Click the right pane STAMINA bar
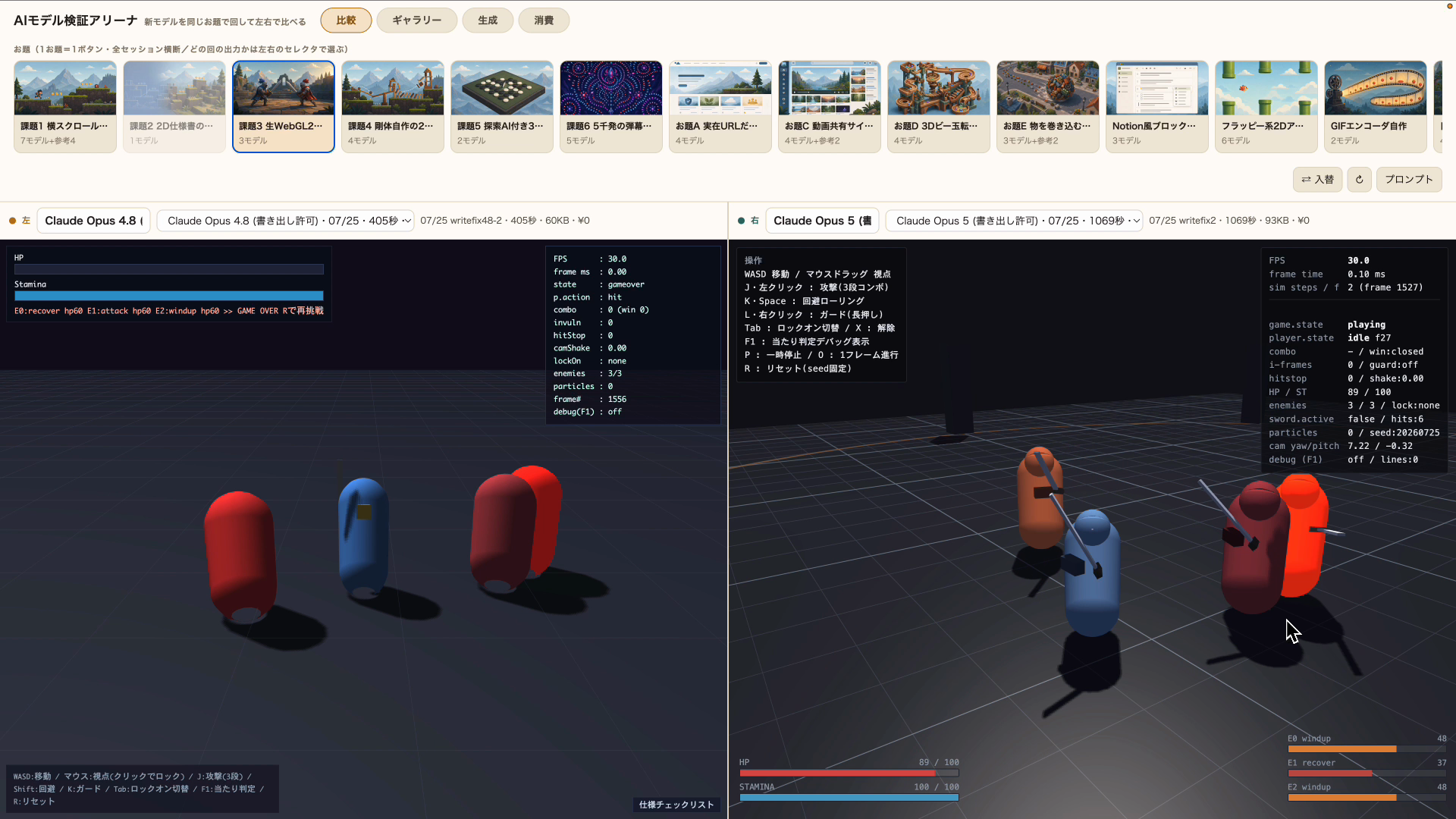This screenshot has height=819, width=1456. click(849, 798)
